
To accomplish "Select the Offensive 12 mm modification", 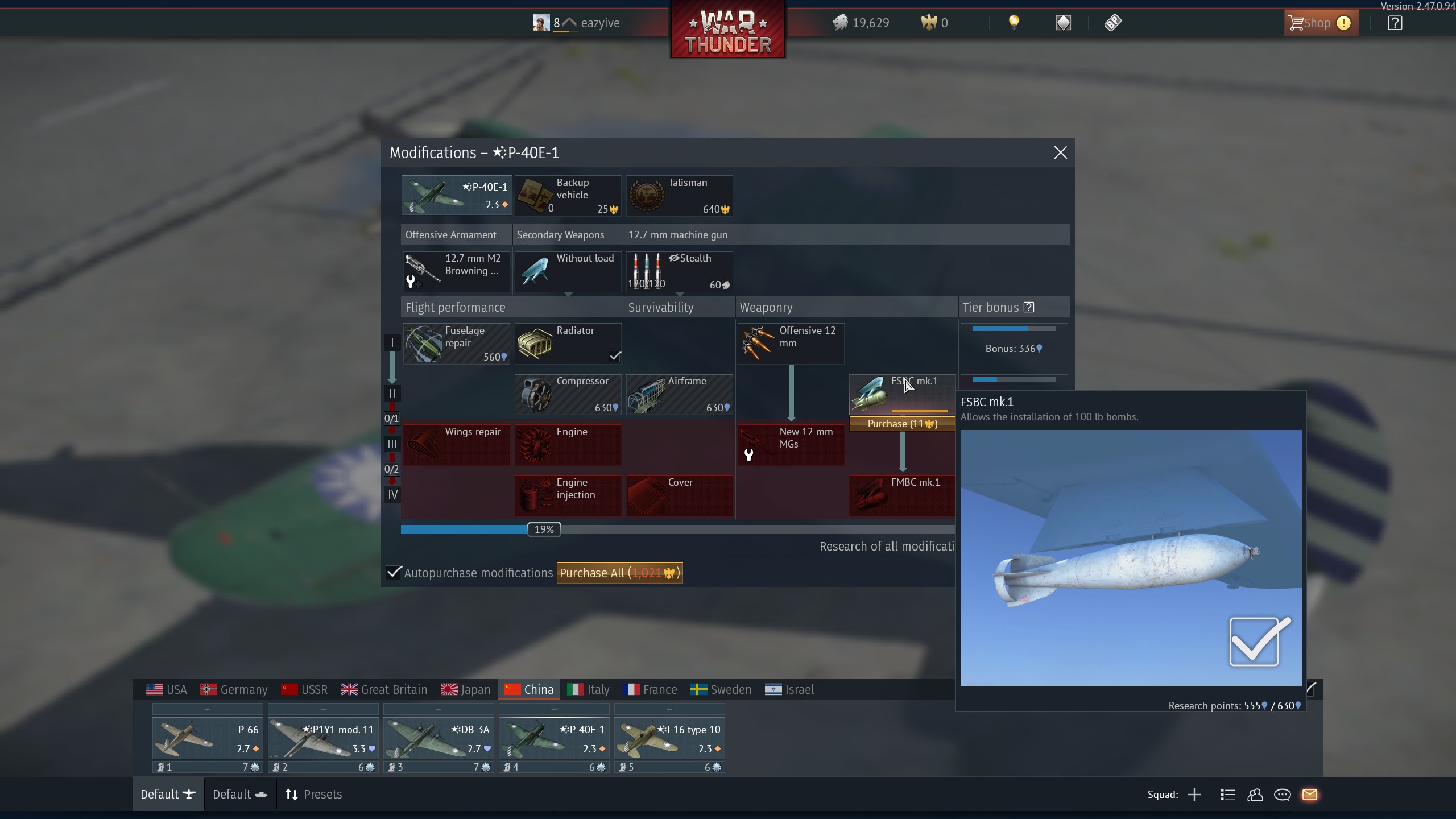I will coord(791,344).
